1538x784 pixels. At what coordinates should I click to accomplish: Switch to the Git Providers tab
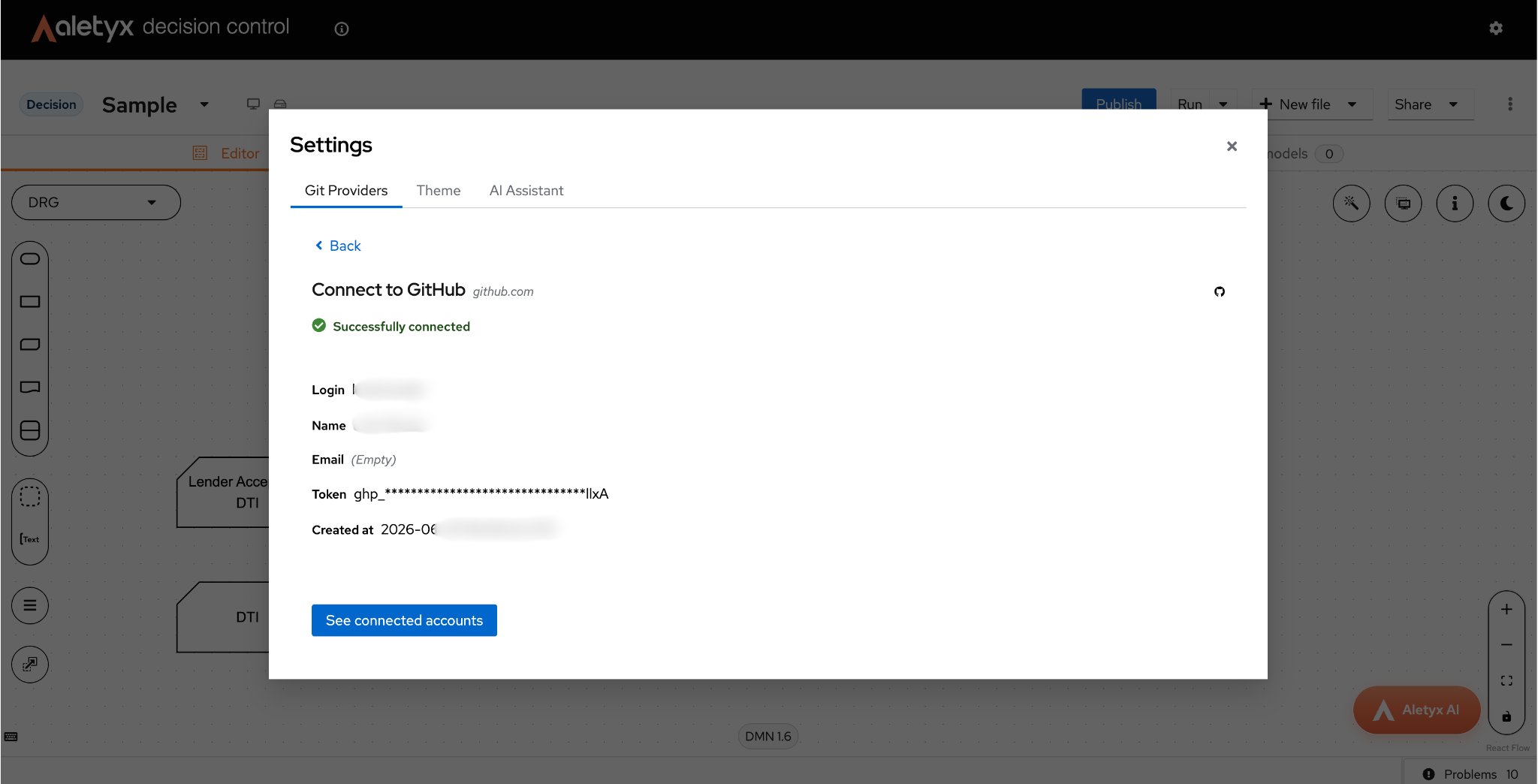point(346,191)
